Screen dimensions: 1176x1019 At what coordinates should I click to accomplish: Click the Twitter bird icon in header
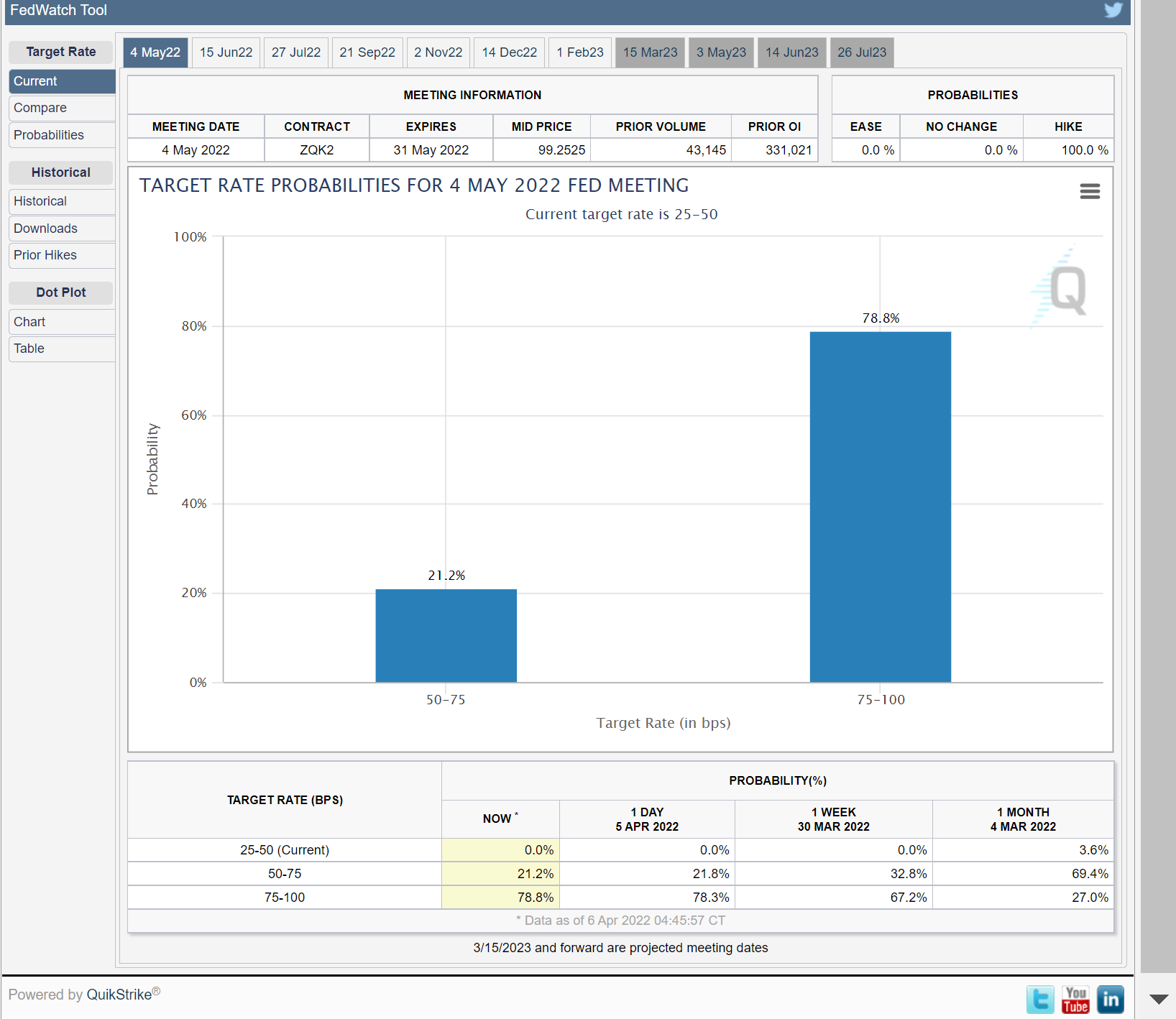click(x=1113, y=10)
